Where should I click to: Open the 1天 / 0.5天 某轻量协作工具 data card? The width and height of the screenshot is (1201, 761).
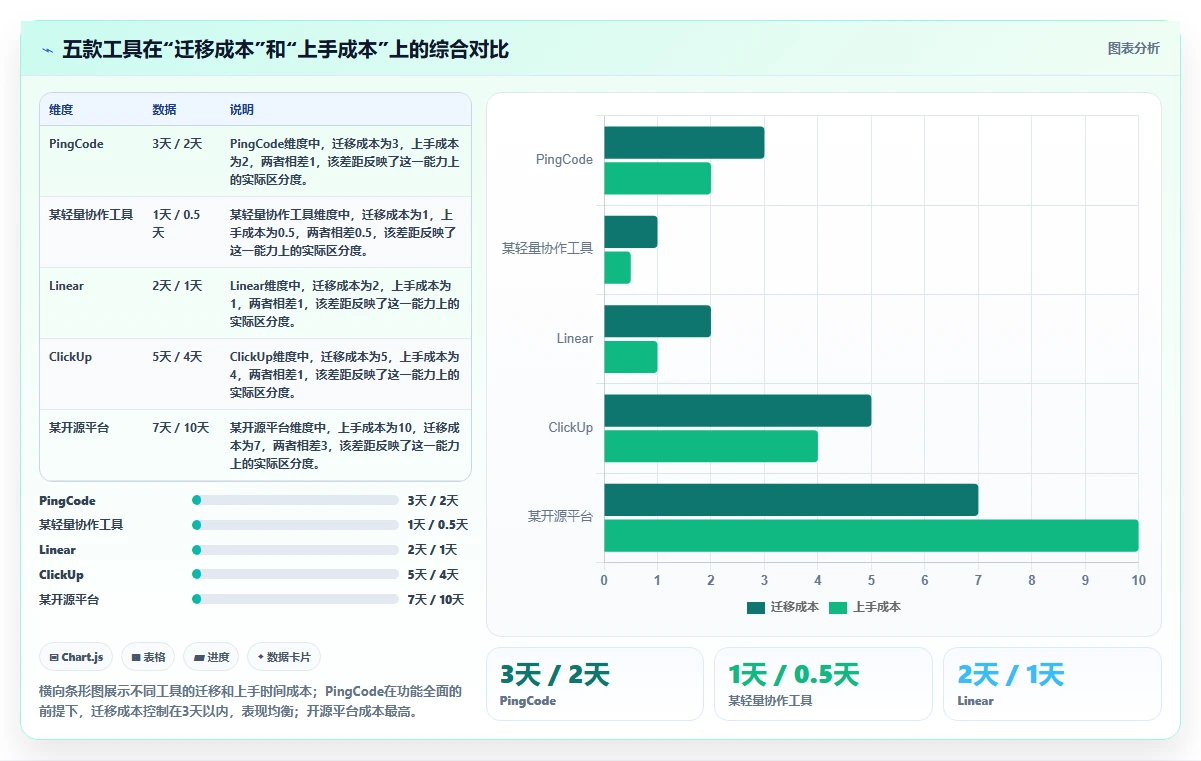823,684
